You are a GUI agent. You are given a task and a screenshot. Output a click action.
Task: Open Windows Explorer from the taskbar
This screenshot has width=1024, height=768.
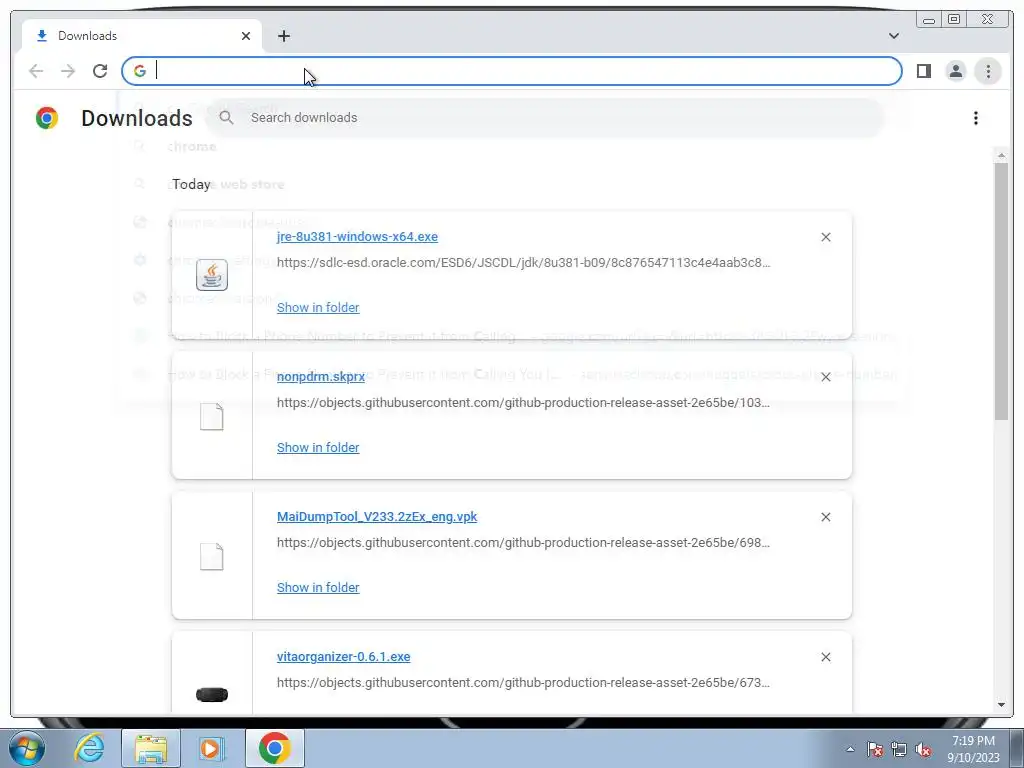tap(151, 748)
